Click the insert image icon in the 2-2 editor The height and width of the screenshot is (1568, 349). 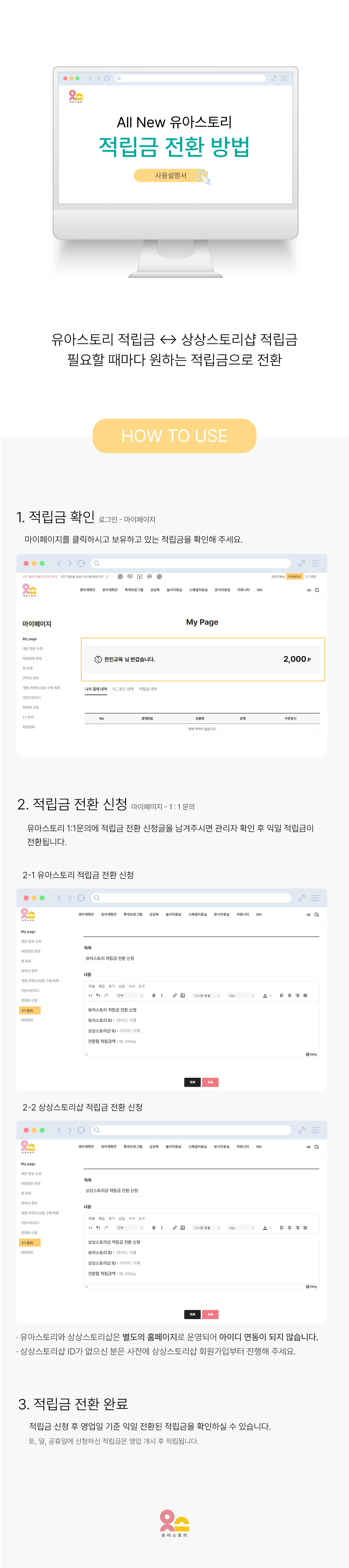(x=182, y=1228)
